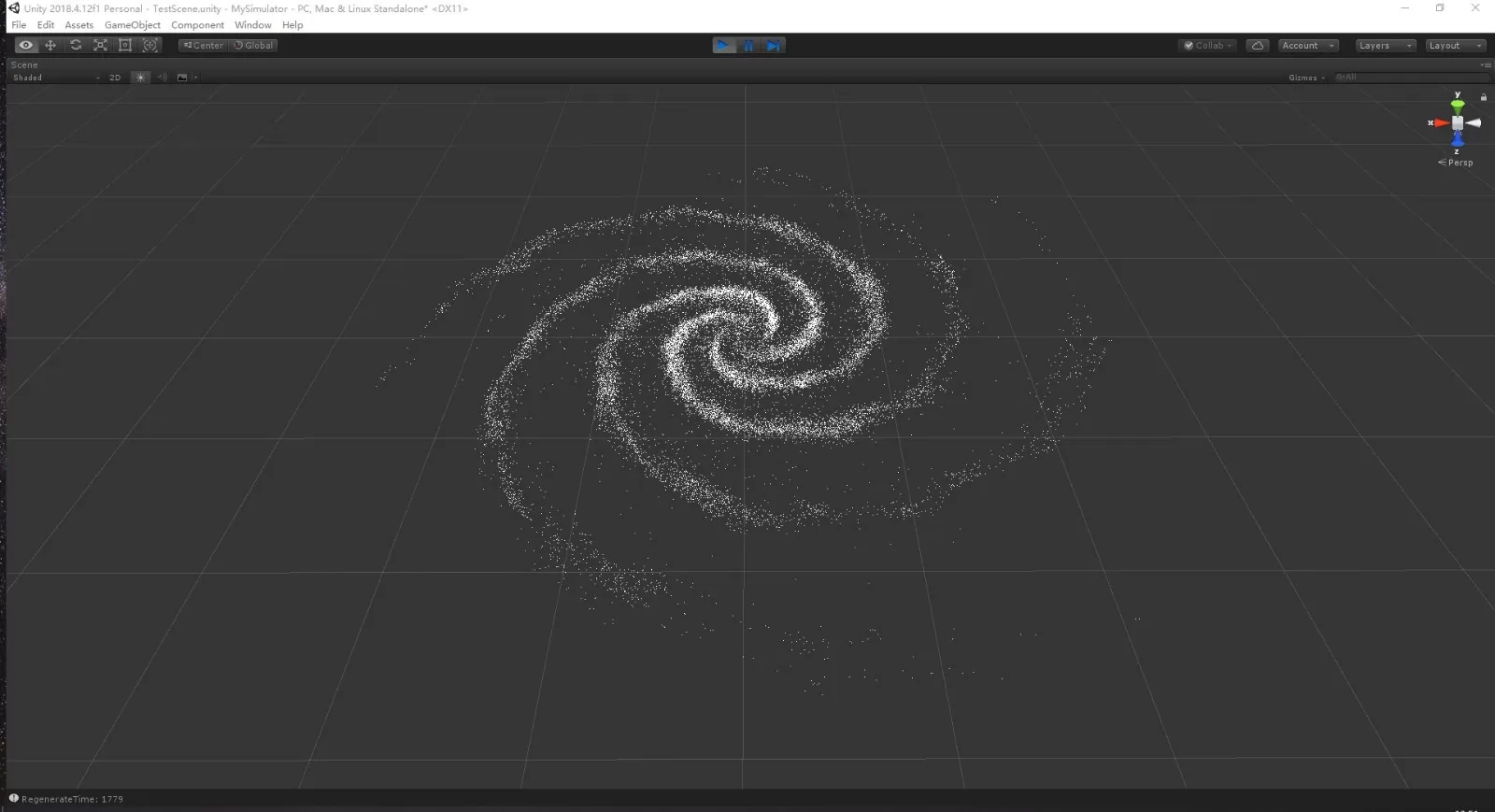Viewport: 1495px width, 812px height.
Task: Toggle pivot mode Center button
Action: coord(204,45)
